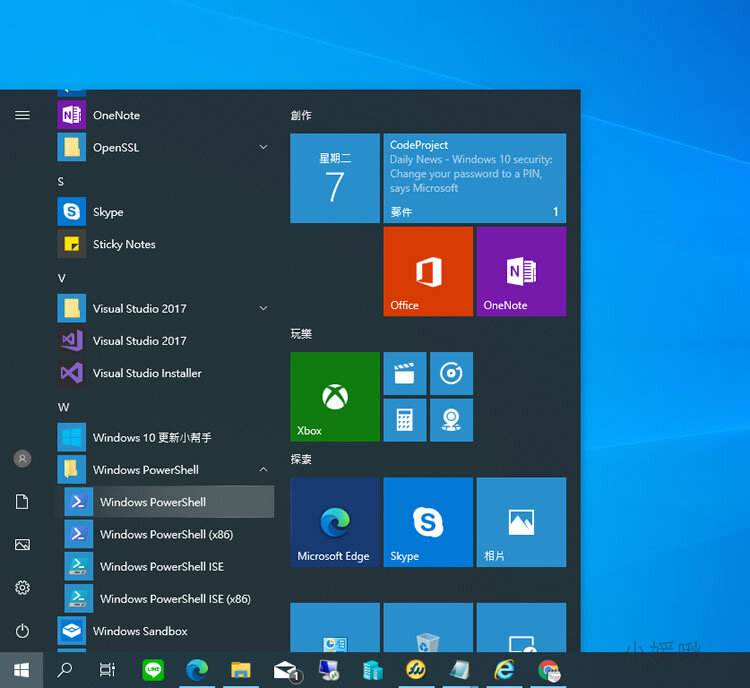Screen dimensions: 750x688
Task: Open the CodeProject mail tile
Action: click(x=474, y=178)
